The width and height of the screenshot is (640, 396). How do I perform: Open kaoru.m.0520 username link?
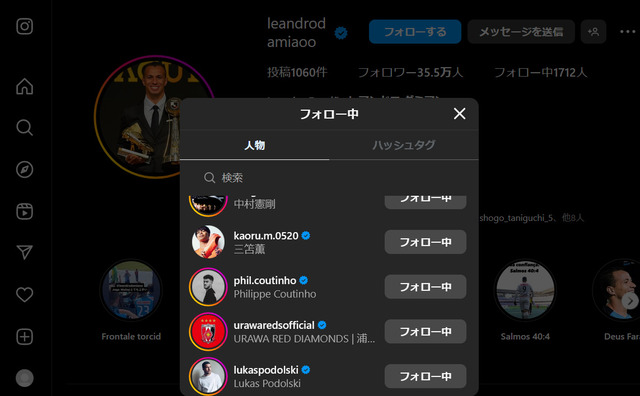click(266, 236)
